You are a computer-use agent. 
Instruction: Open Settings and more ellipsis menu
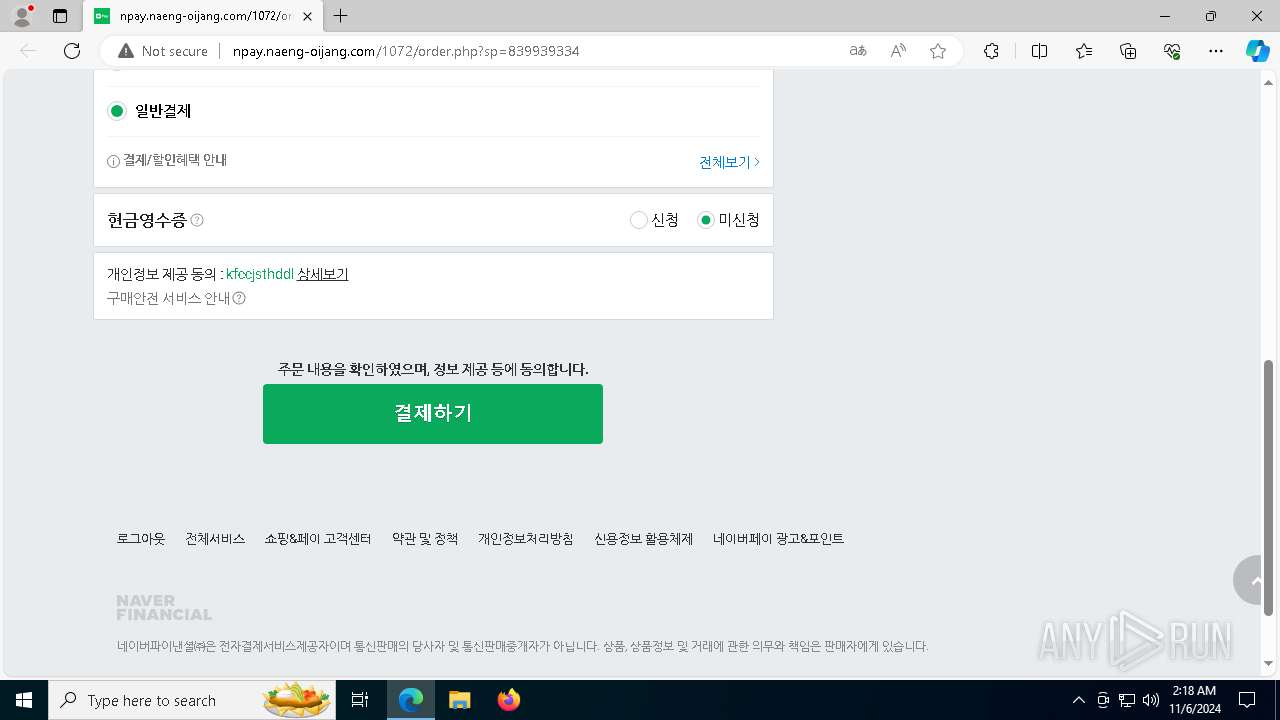[1216, 51]
